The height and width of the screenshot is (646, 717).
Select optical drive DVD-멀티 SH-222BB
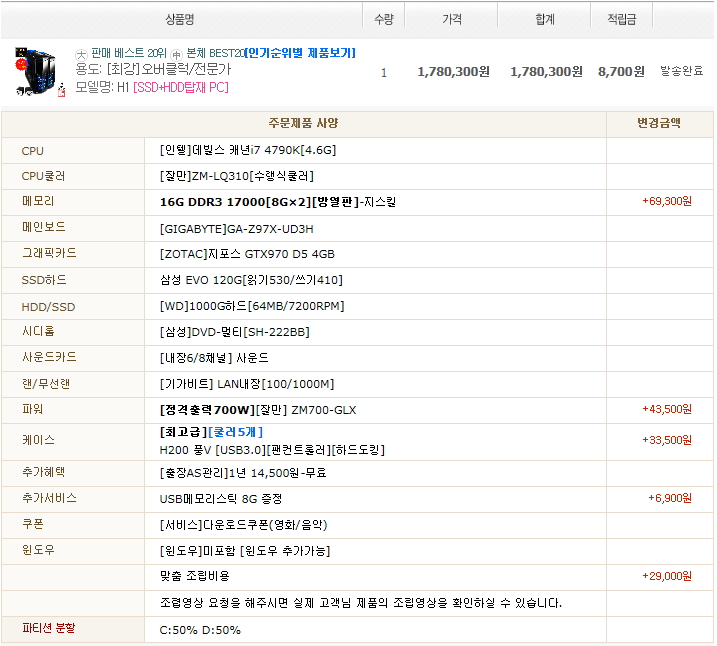235,332
